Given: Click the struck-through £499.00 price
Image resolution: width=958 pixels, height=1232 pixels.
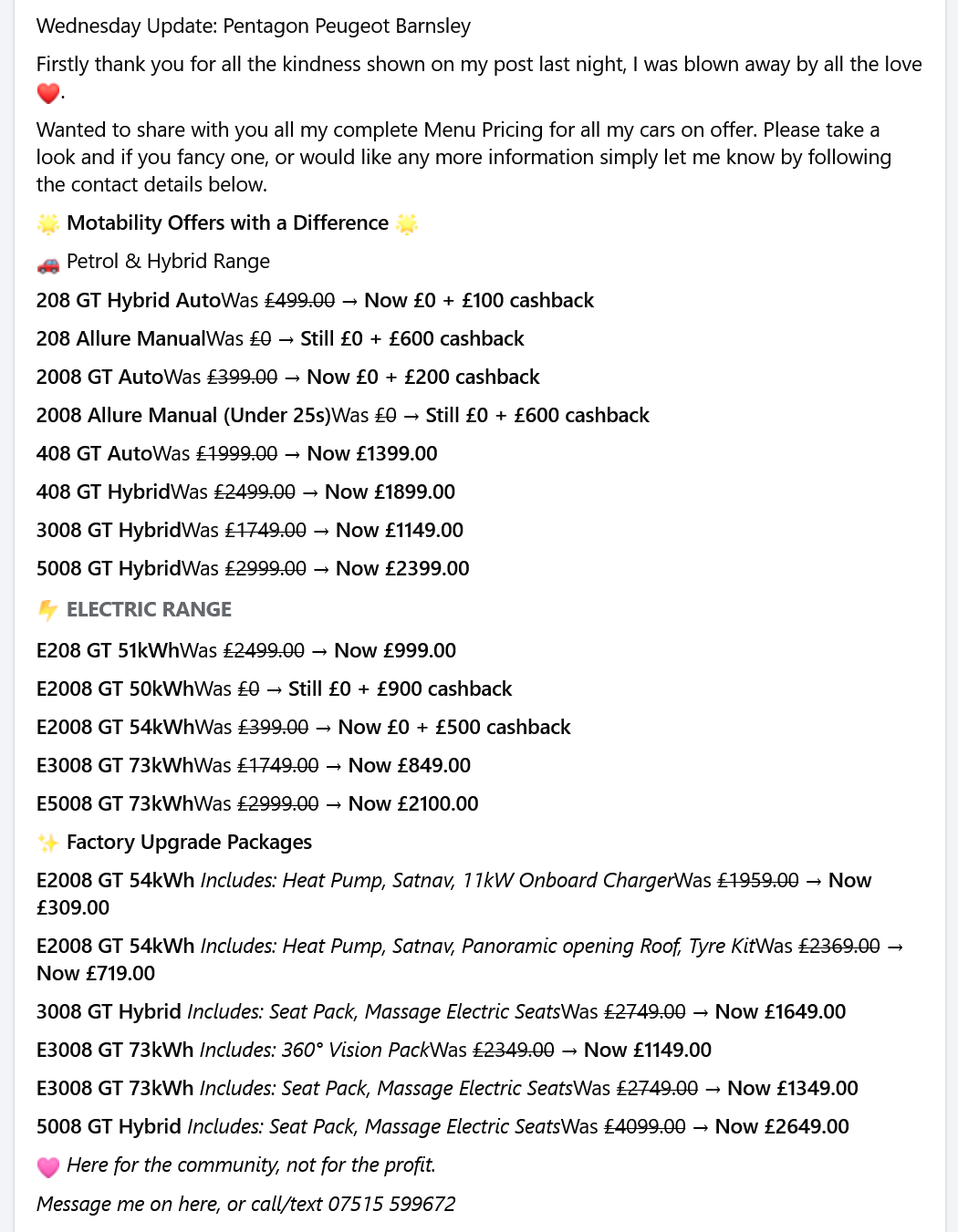Looking at the screenshot, I should click(299, 300).
